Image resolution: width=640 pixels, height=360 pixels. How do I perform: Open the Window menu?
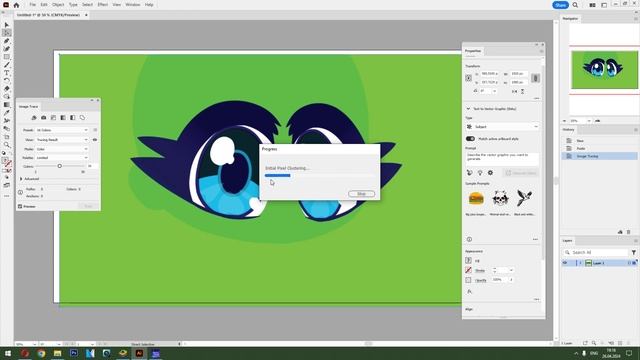(132, 5)
